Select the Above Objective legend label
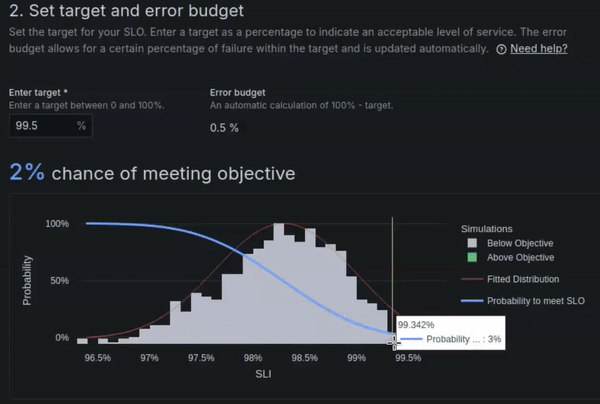The width and height of the screenshot is (600, 404). (520, 257)
